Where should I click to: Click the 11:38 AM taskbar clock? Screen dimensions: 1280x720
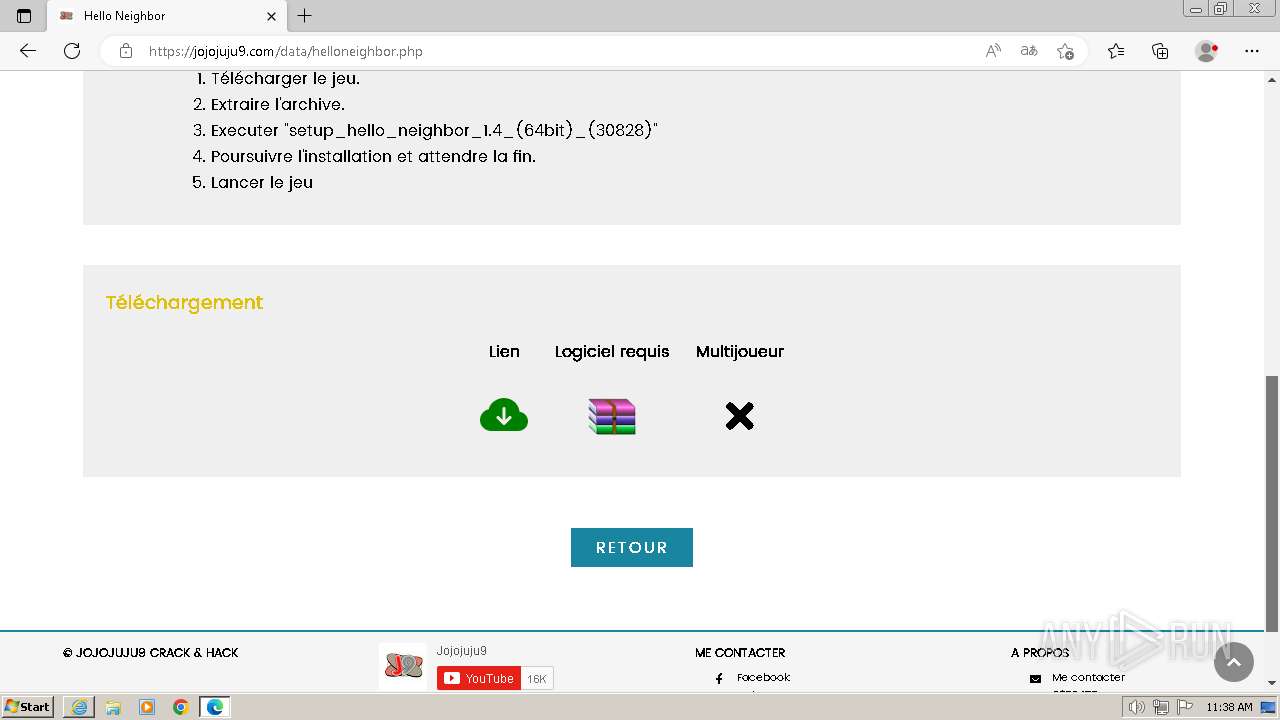(x=1229, y=707)
